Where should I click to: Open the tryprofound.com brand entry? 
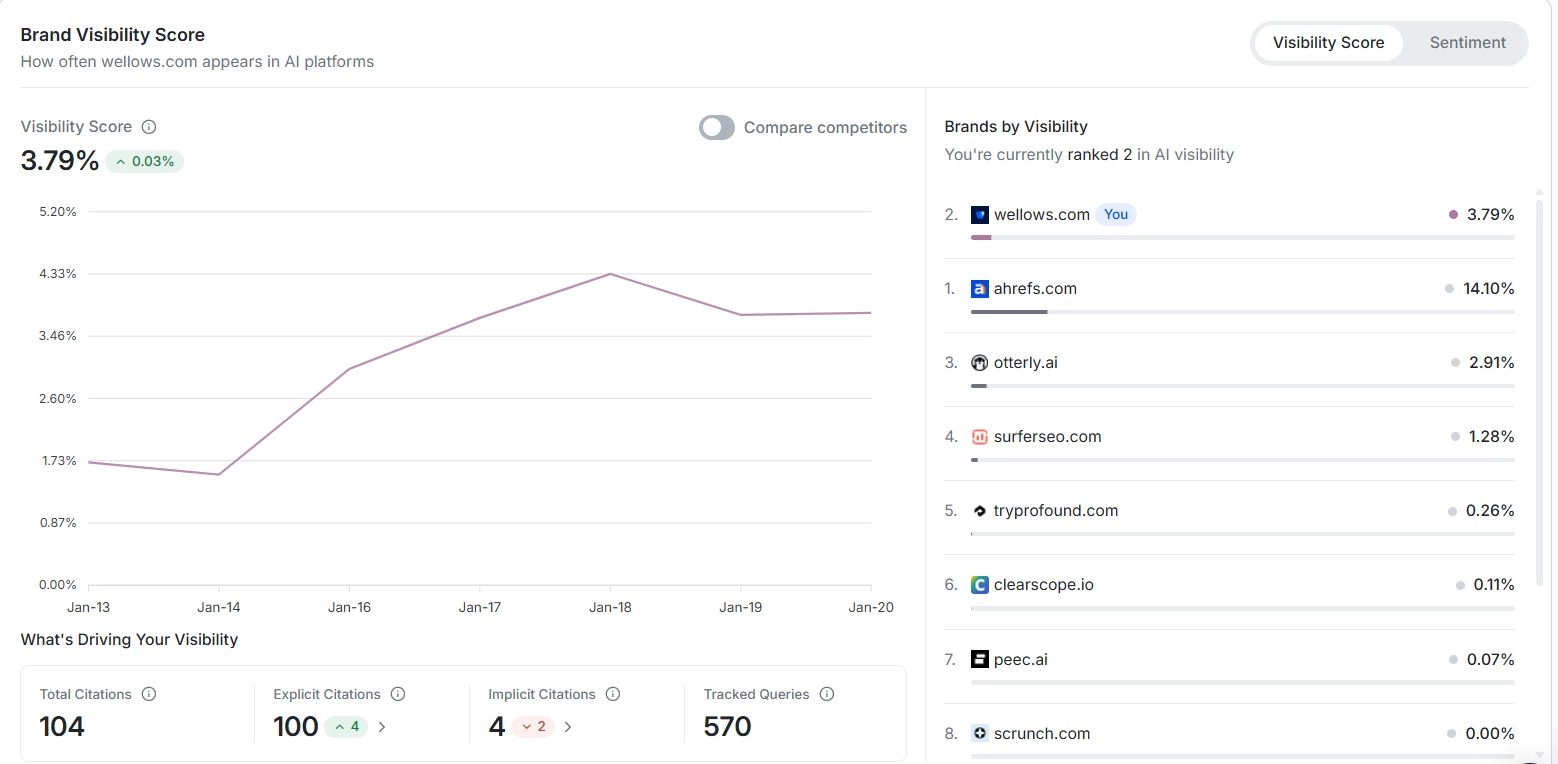click(1055, 511)
